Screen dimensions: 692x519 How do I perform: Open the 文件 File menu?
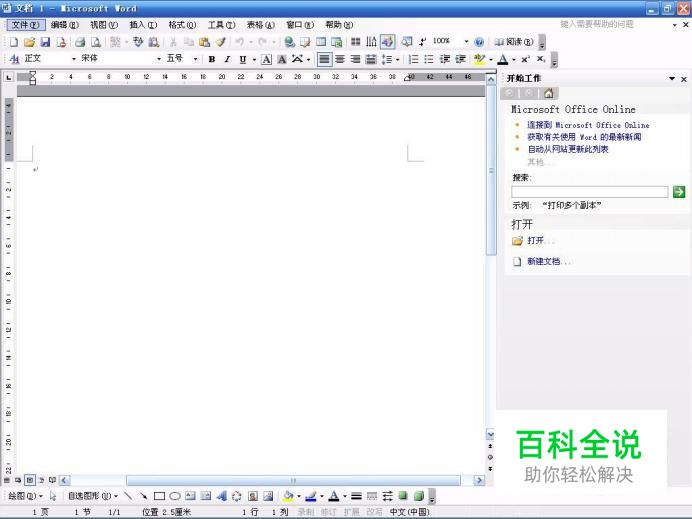(26, 25)
